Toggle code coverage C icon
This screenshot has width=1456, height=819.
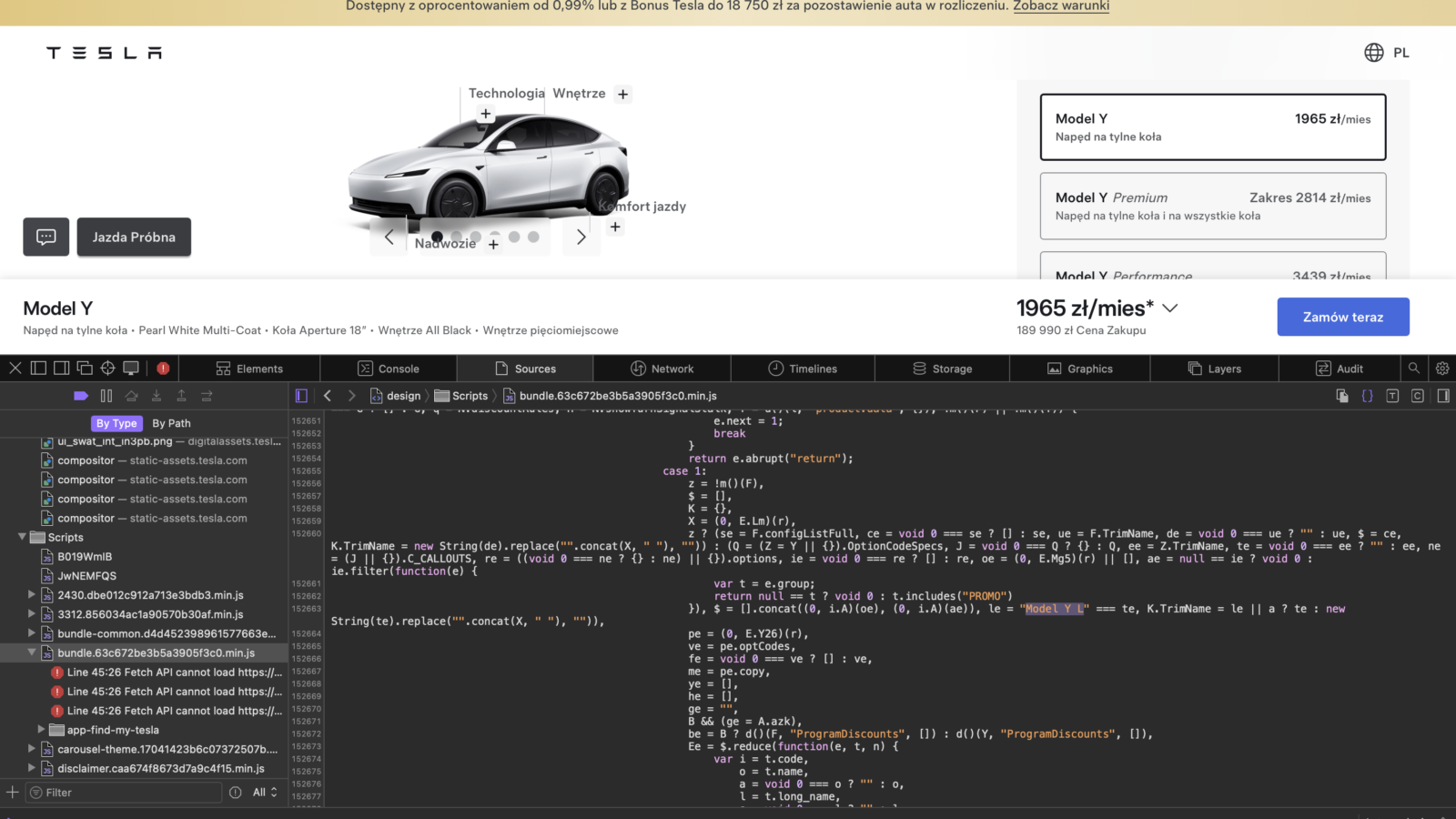click(1418, 396)
